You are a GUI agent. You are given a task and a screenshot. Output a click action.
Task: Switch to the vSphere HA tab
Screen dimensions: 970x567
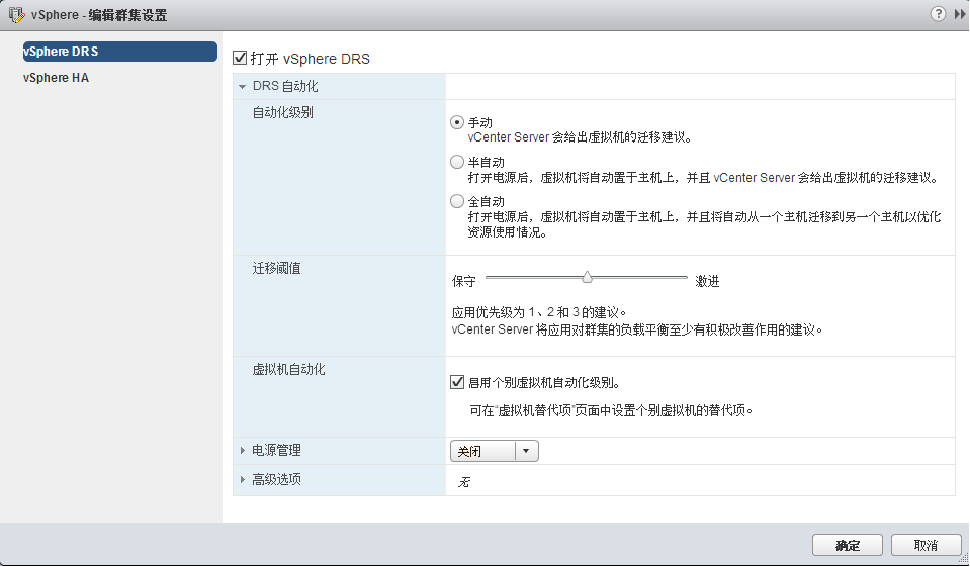56,78
